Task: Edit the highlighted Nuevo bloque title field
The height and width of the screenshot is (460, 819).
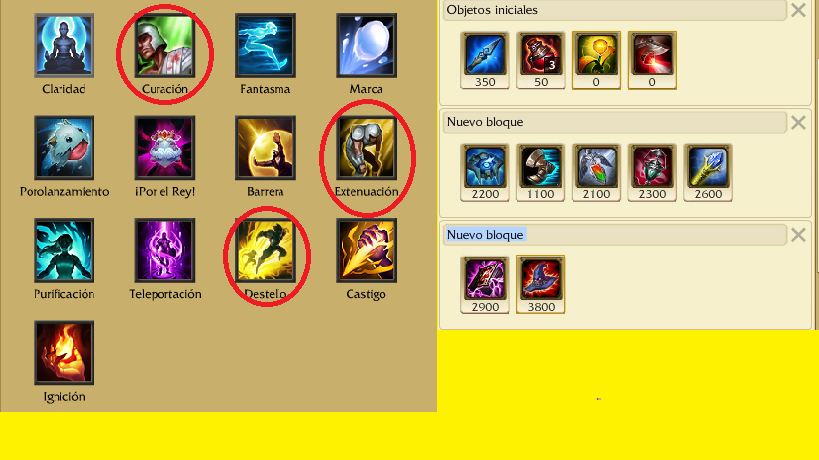Action: pyautogui.click(x=615, y=235)
